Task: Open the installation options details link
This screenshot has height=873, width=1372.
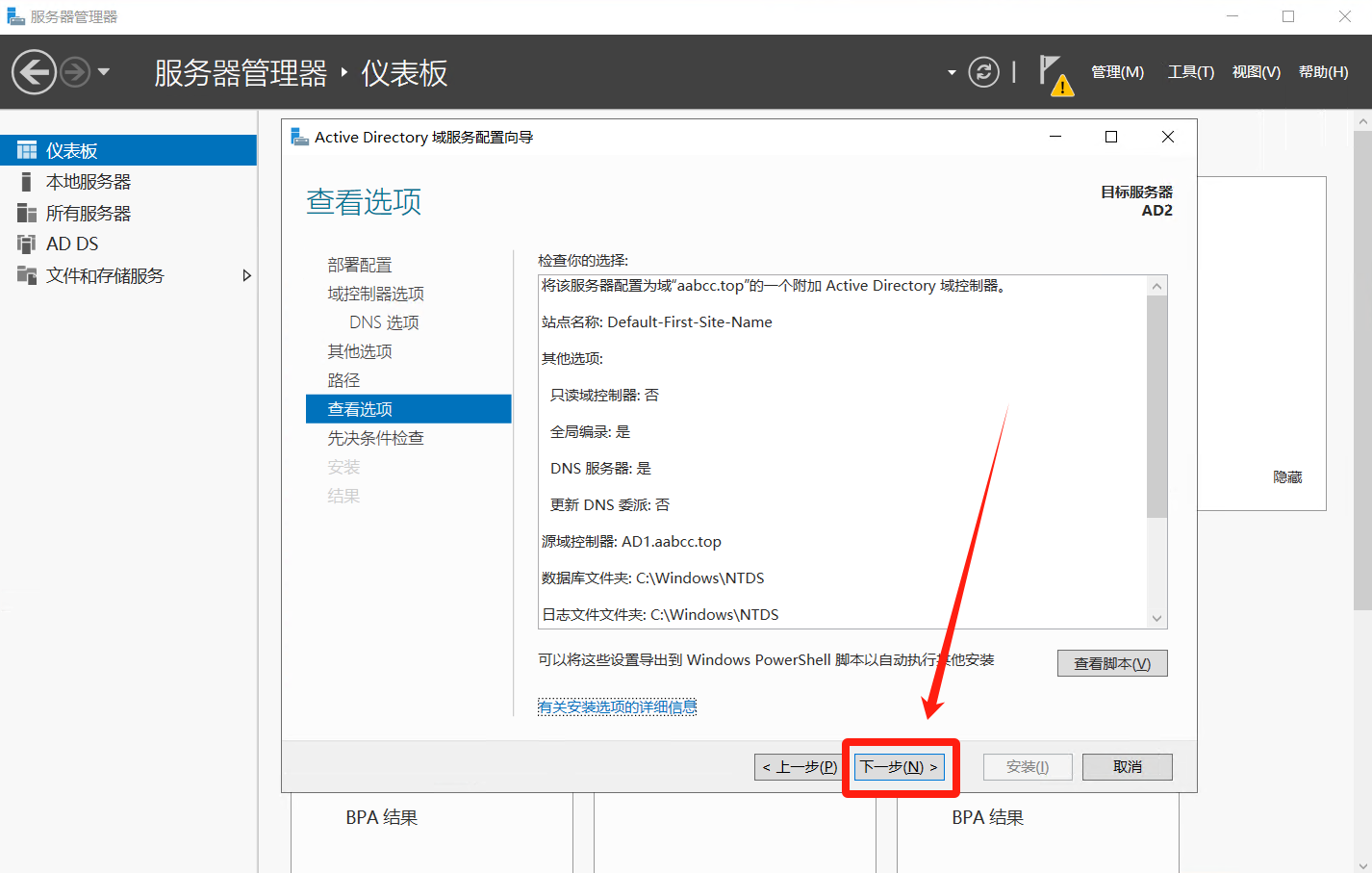Action: (617, 707)
